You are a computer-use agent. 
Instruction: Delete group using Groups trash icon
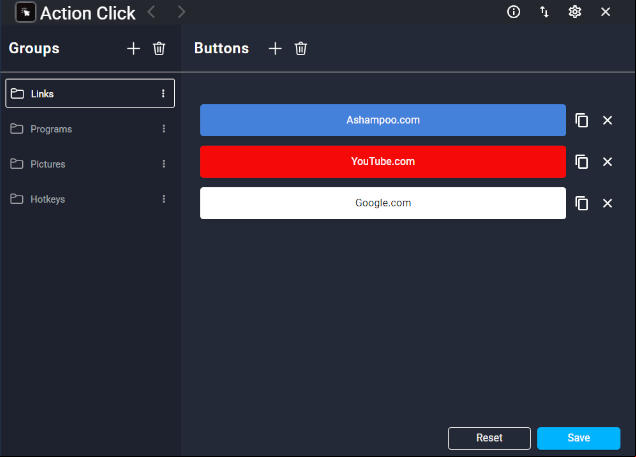pos(159,48)
